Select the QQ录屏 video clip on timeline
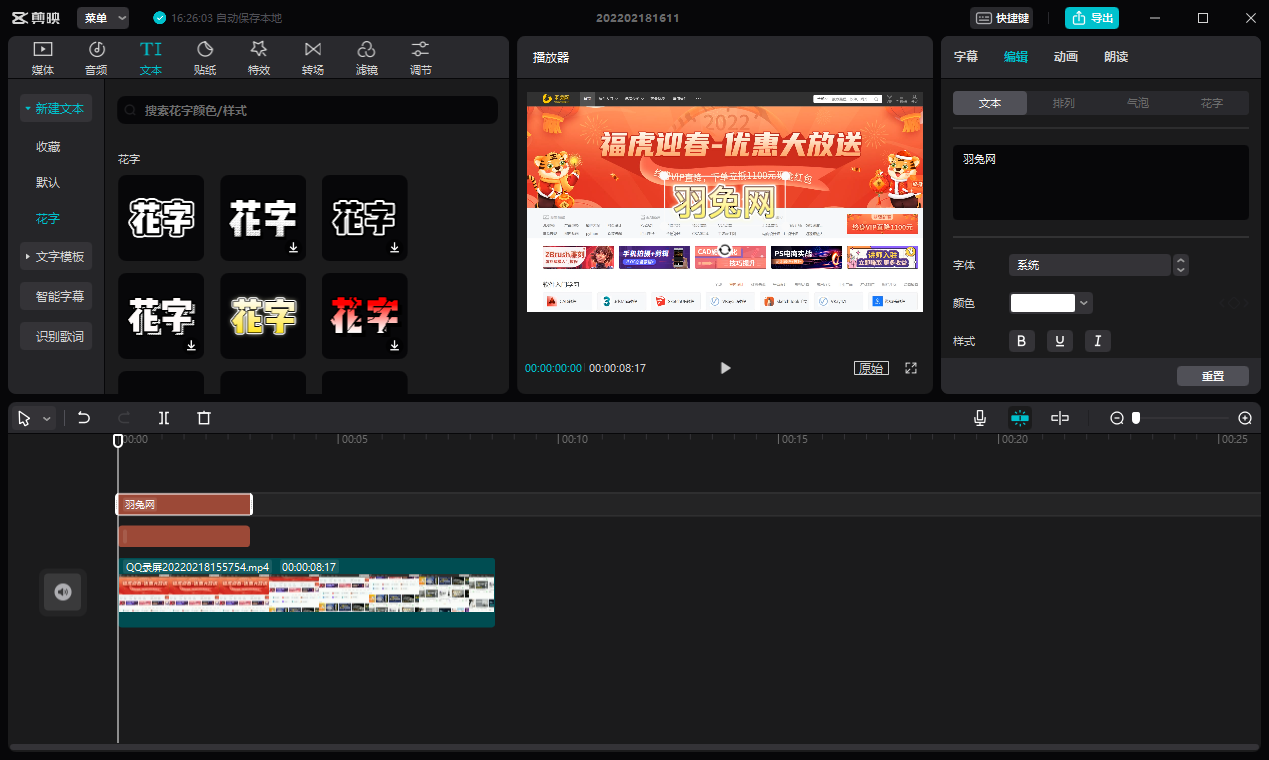Screen dimensions: 1269x760 coord(306,592)
